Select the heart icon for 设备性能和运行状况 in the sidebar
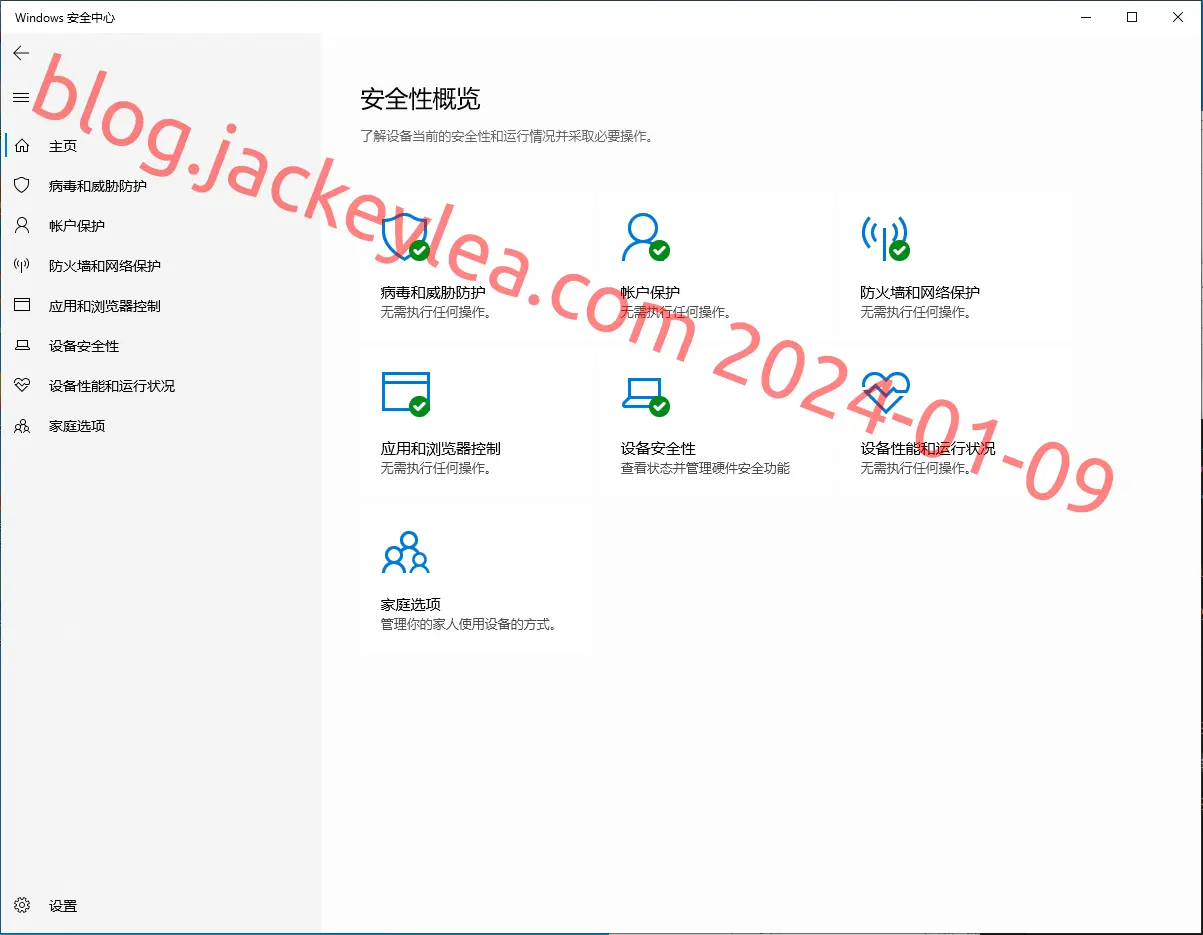Screen dimensions: 1203x935 (22, 386)
